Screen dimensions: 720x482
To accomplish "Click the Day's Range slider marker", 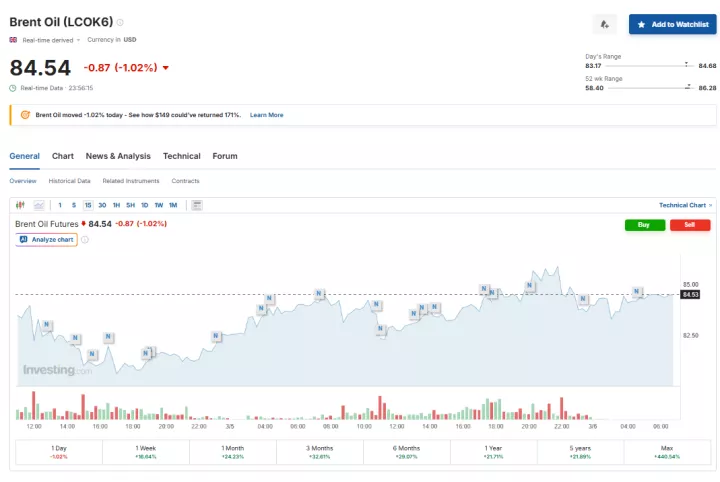I will [x=687, y=64].
